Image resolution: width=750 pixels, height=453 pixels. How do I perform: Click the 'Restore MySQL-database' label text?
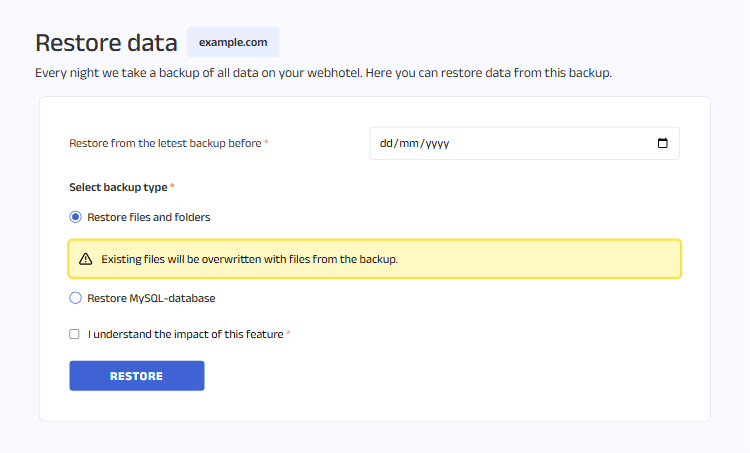(x=151, y=298)
